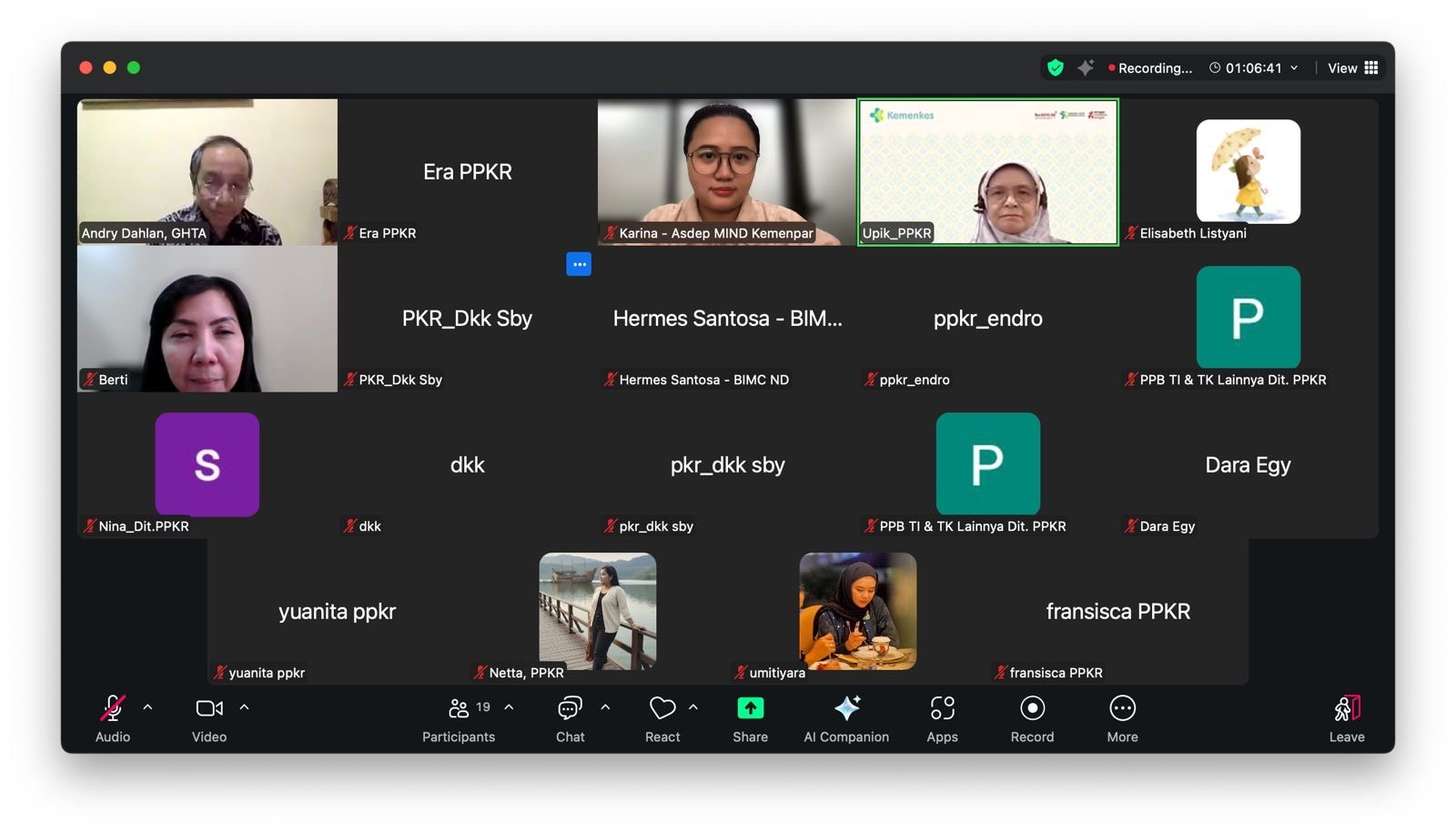Expand video options arrow next to Video
This screenshot has width=1456, height=834.
point(244,707)
